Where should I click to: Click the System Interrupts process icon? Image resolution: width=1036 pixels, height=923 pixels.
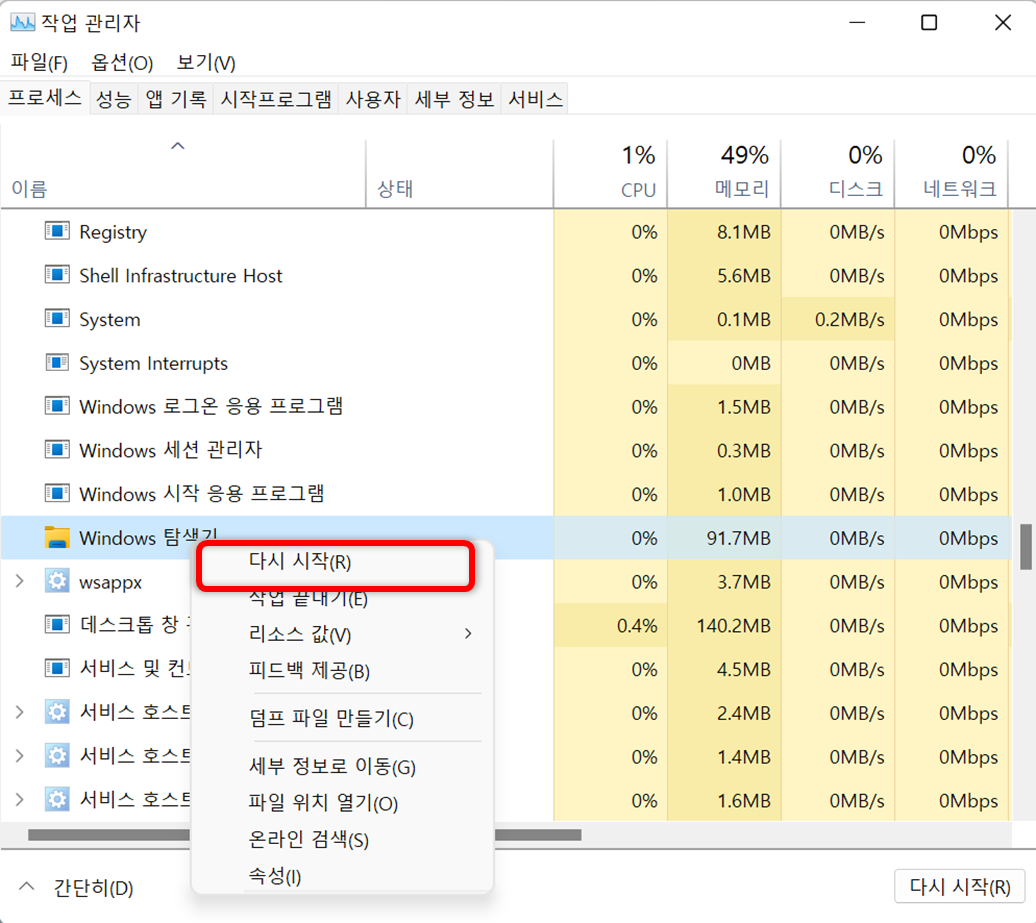point(57,363)
